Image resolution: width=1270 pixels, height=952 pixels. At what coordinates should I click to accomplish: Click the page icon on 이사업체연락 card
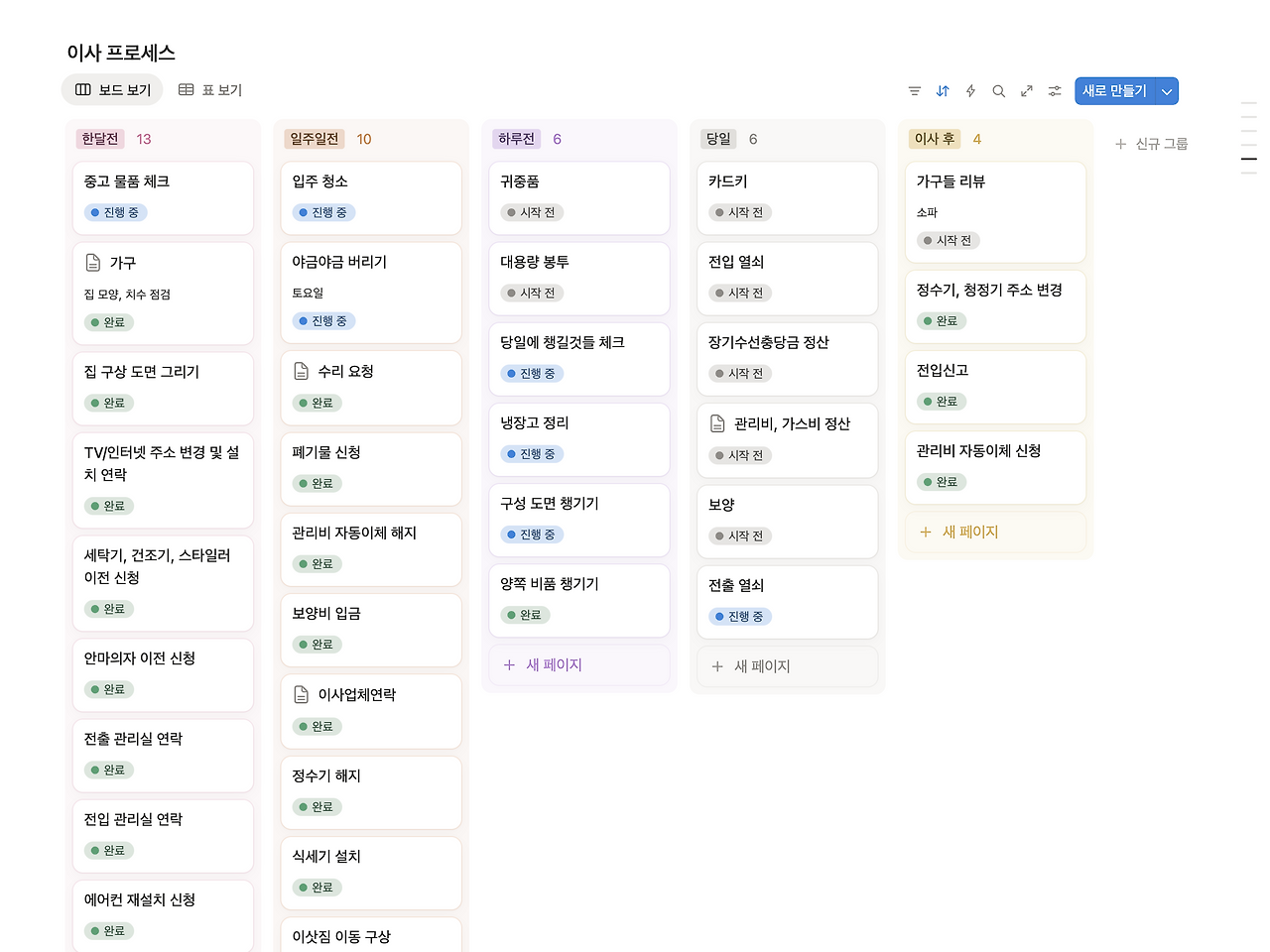pos(302,694)
